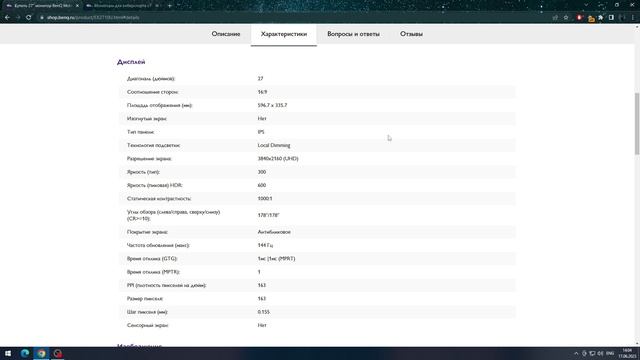This screenshot has width=640, height=360.
Task: Click the 600 peak HDR brightness value
Action: tap(262, 185)
